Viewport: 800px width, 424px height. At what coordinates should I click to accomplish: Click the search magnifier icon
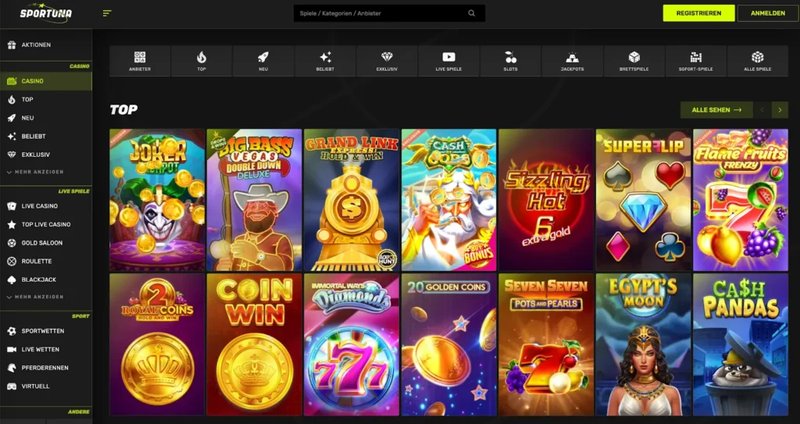tap(471, 13)
